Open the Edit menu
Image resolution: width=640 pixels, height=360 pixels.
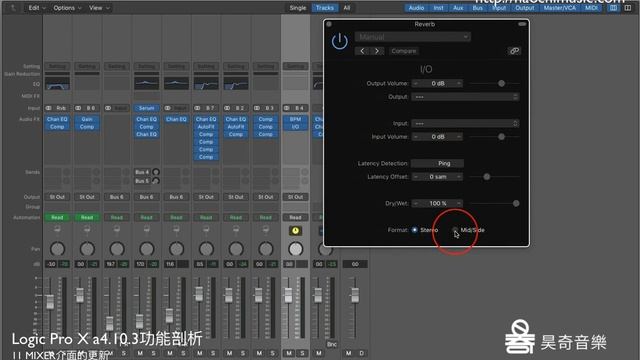point(37,8)
